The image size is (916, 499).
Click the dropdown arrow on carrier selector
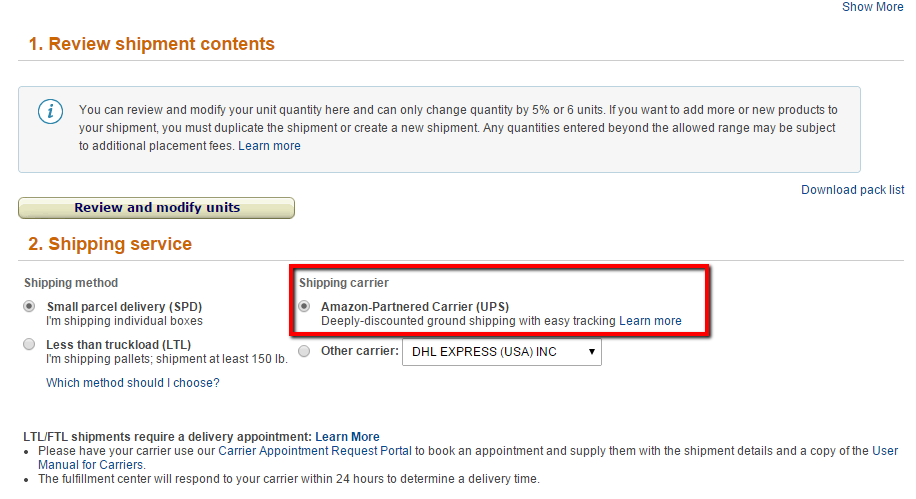click(591, 352)
